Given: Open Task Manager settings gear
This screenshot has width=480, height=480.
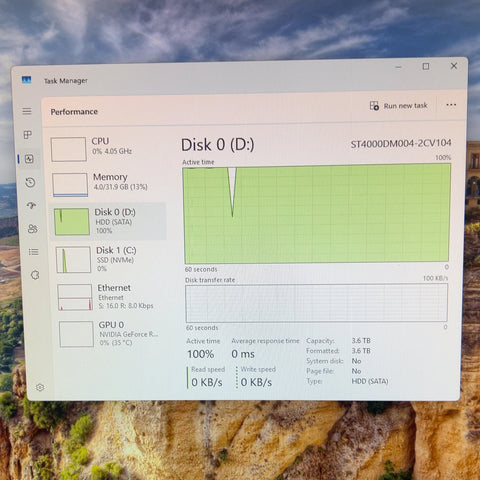Looking at the screenshot, I should [40, 387].
